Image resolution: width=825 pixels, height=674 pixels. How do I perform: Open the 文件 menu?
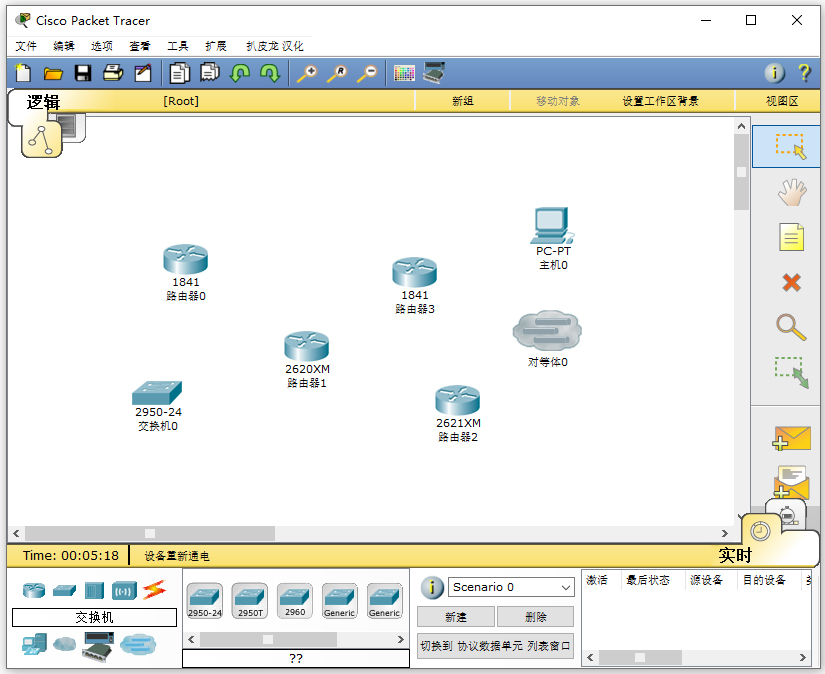click(25, 45)
